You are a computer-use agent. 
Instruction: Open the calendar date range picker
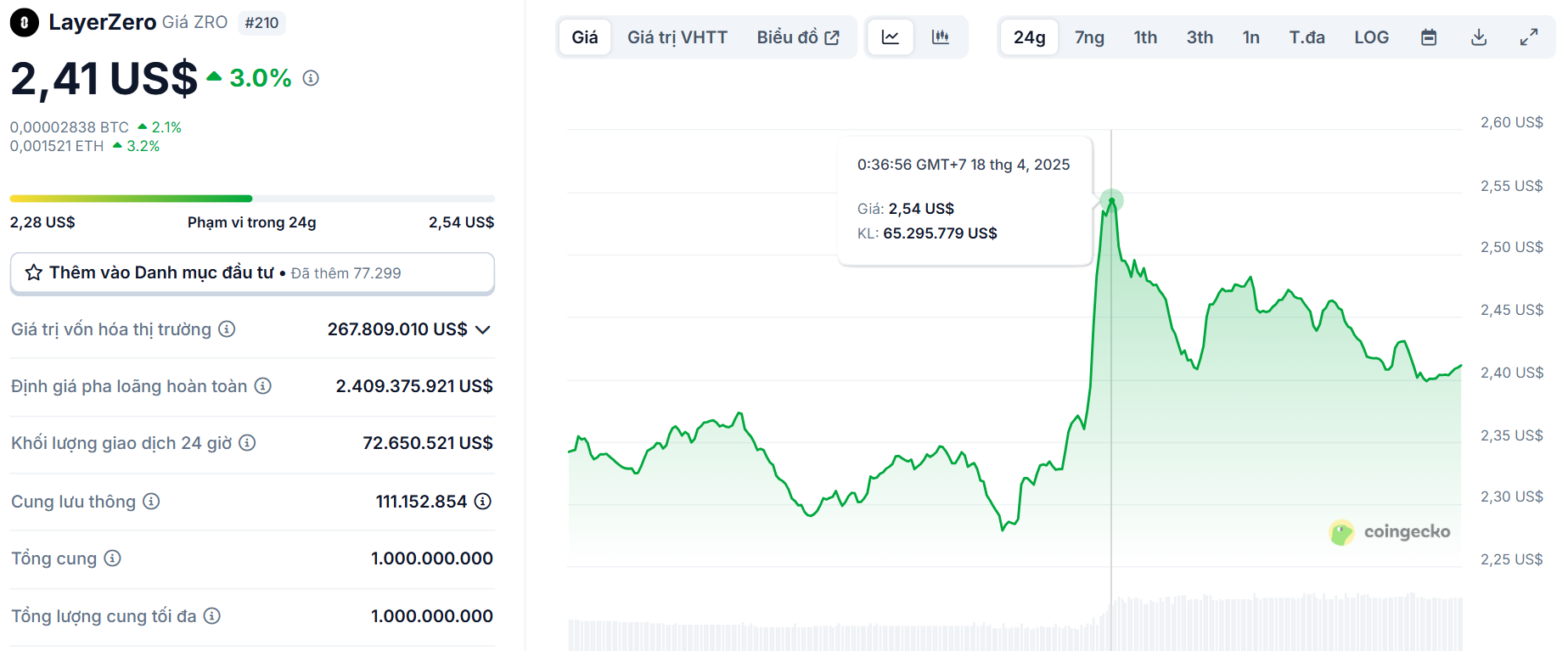(x=1429, y=37)
